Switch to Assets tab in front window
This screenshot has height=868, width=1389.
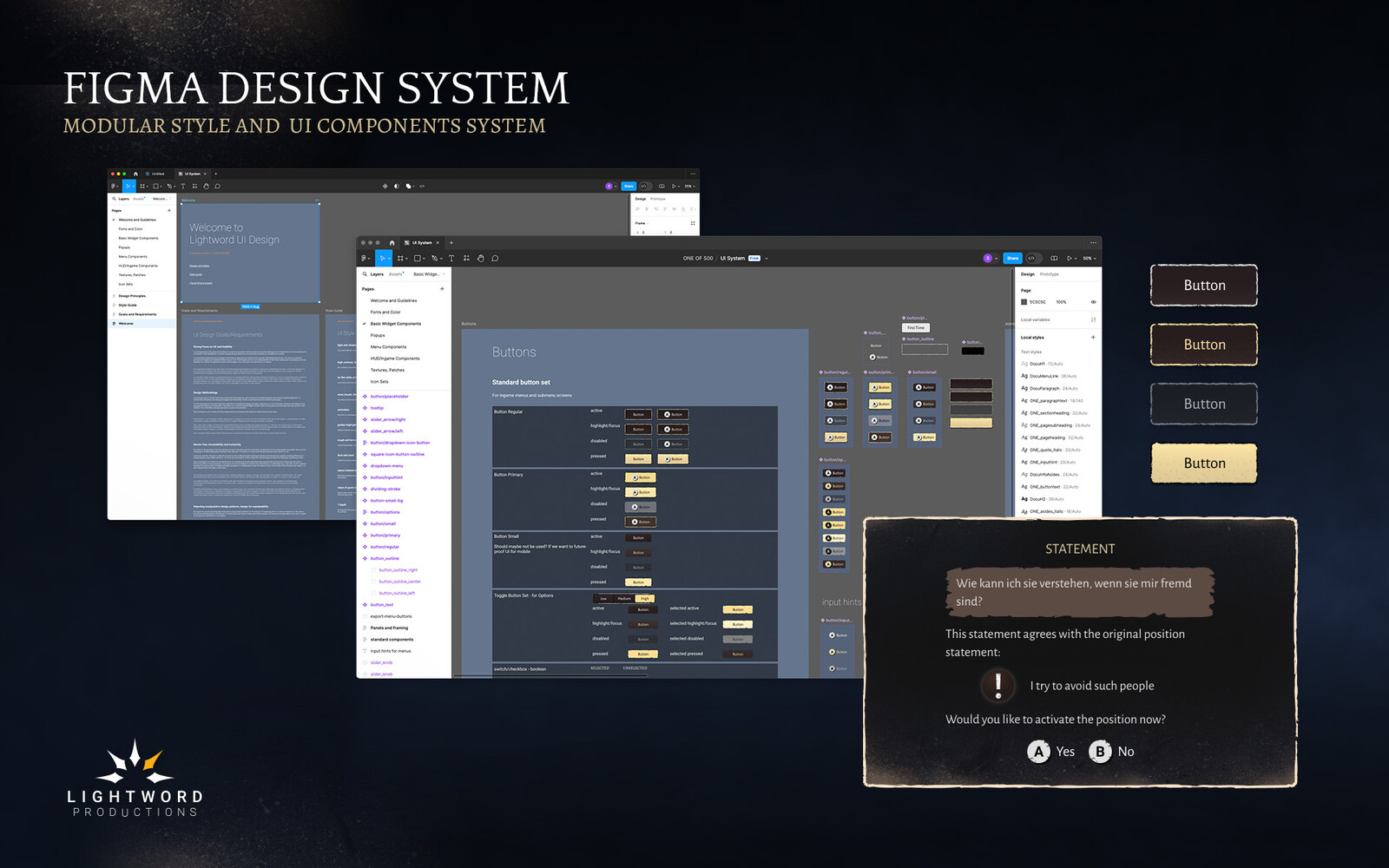(396, 274)
